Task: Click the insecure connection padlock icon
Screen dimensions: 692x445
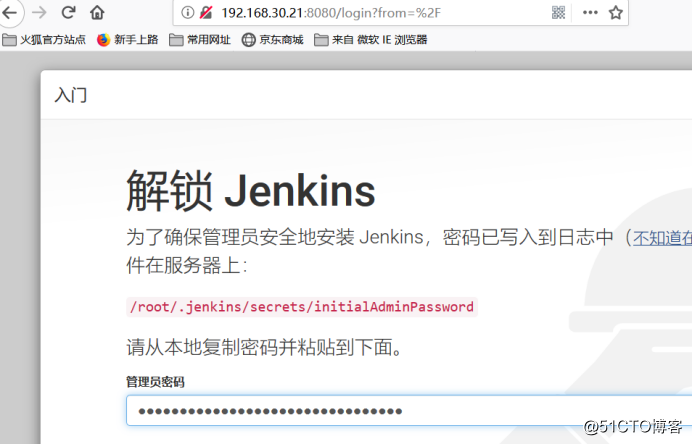Action: pyautogui.click(x=206, y=12)
